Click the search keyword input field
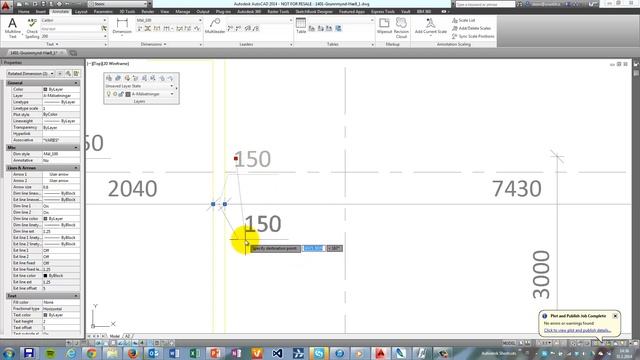 (x=485, y=4)
